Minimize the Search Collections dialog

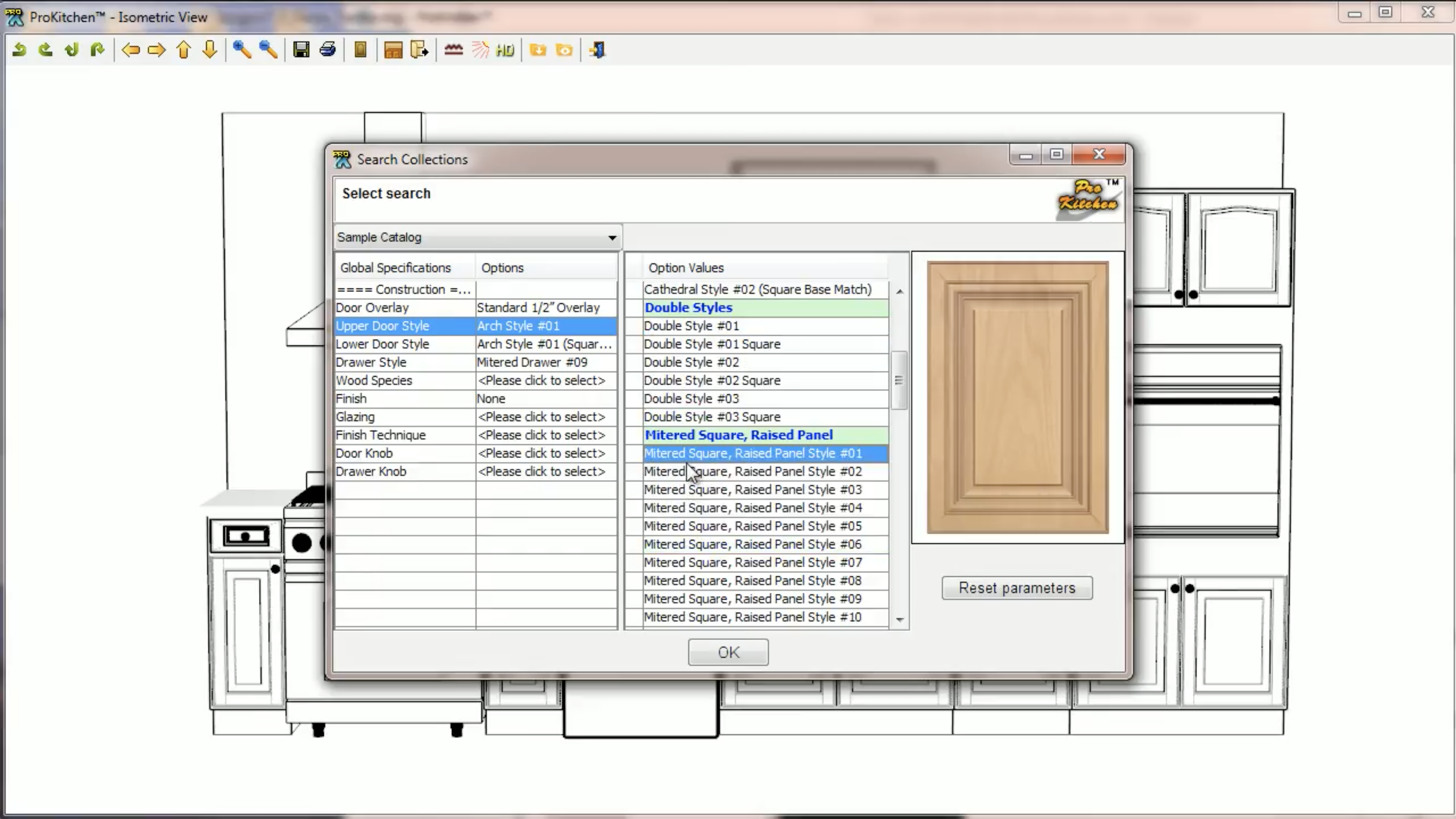[1026, 154]
